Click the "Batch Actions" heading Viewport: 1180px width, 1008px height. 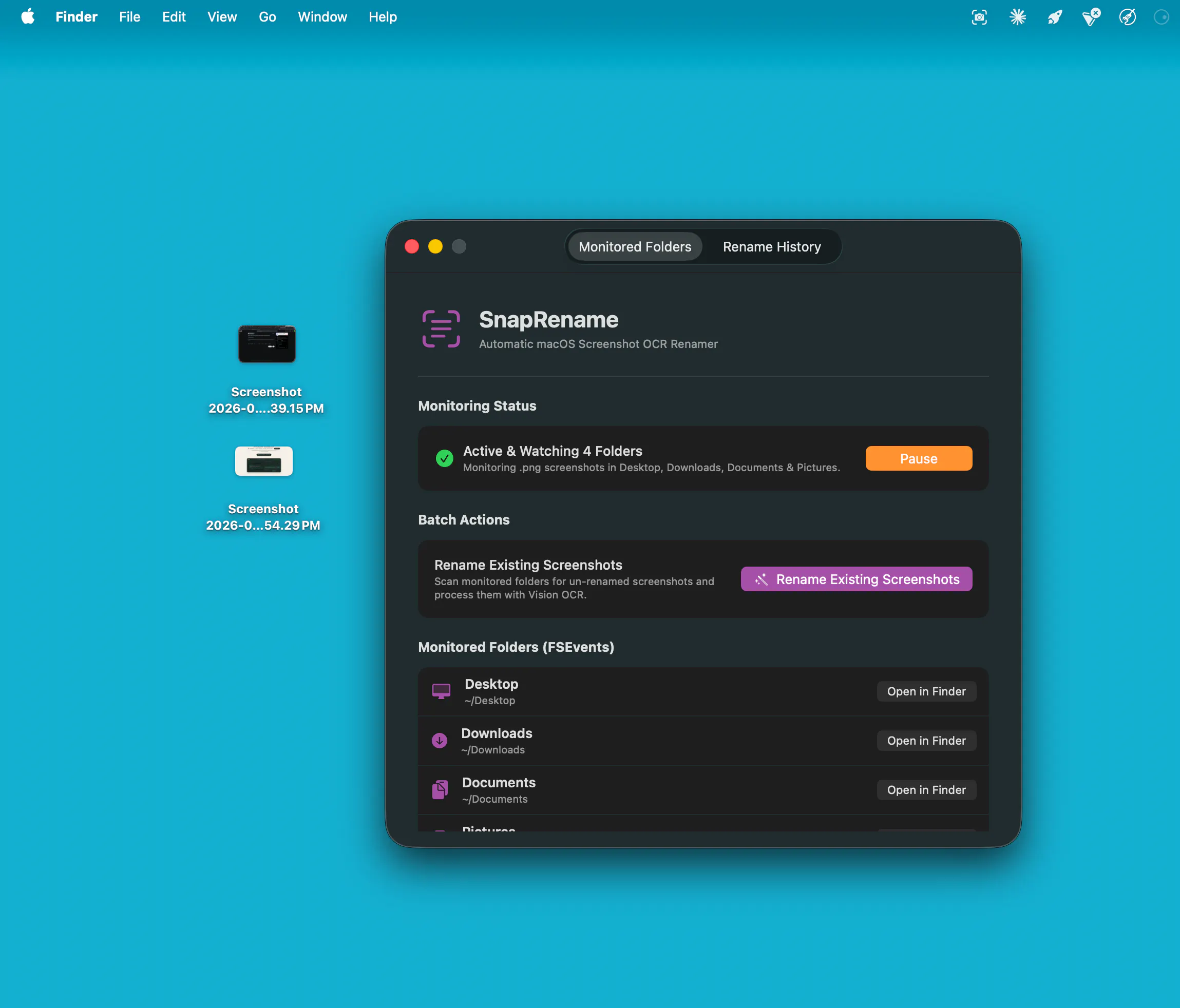click(464, 519)
